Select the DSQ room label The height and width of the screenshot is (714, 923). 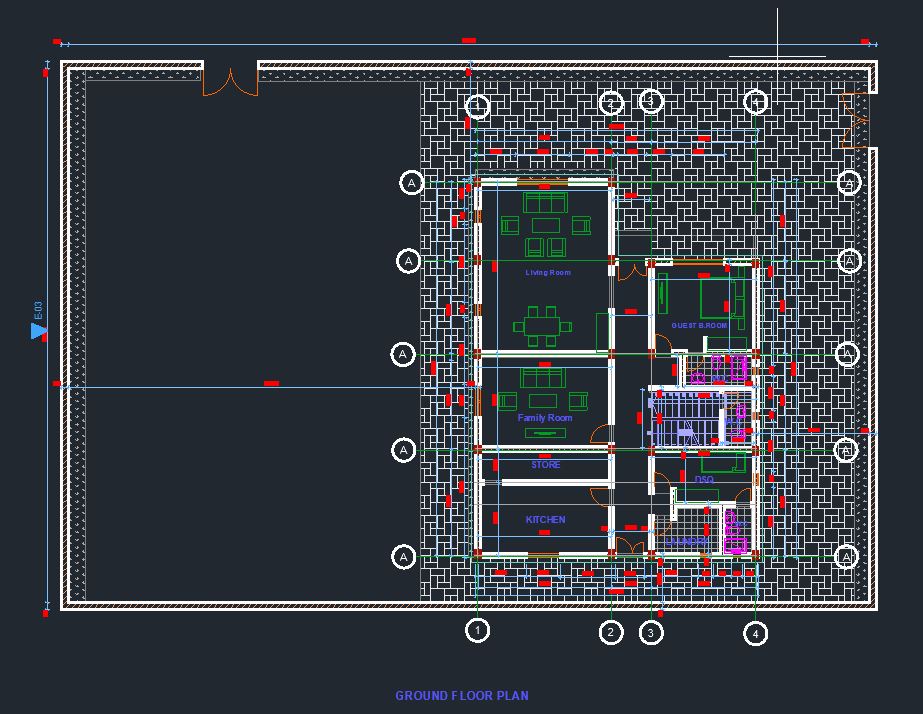pos(704,479)
